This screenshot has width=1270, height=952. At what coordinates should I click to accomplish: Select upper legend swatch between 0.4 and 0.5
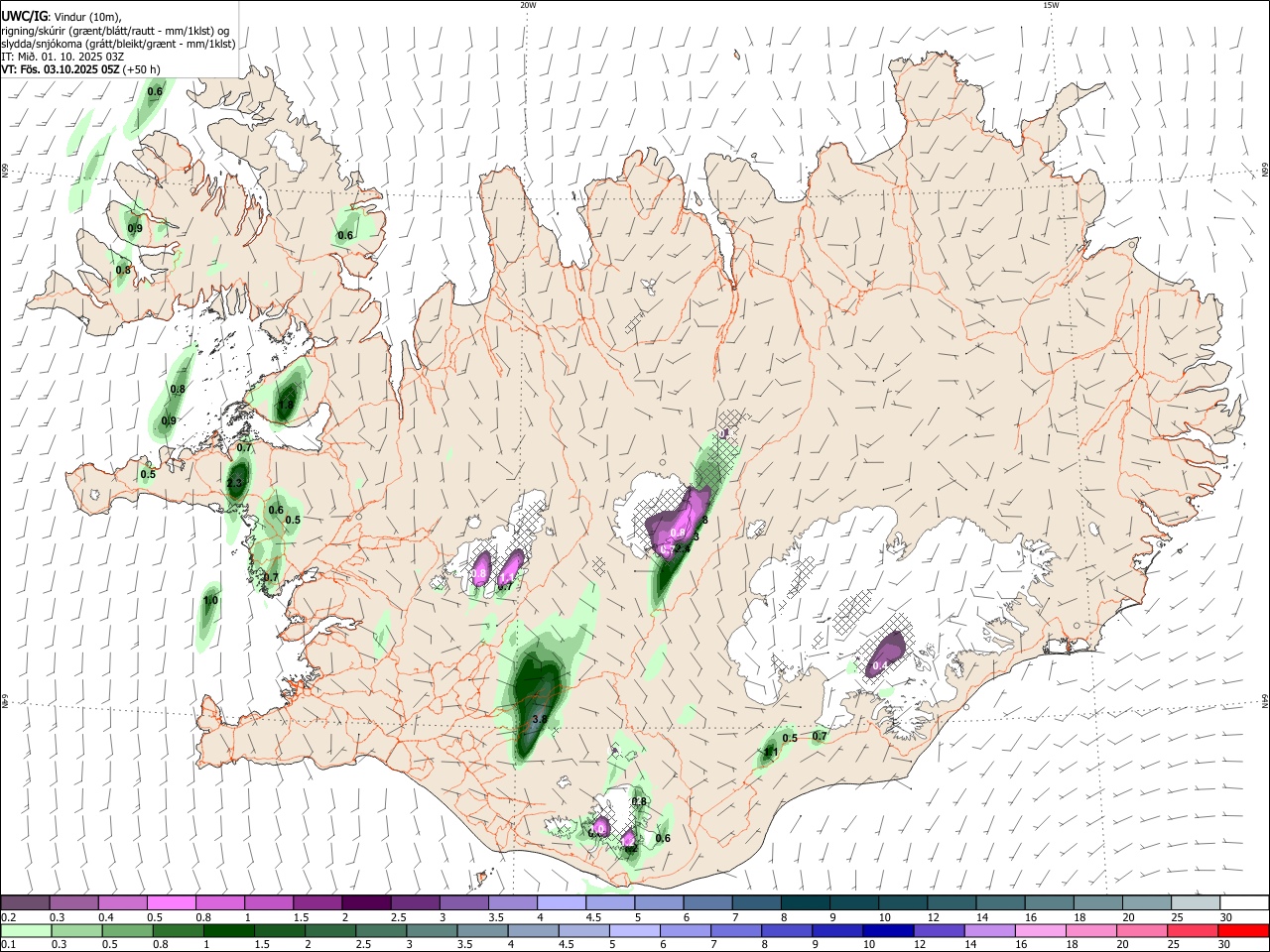click(x=122, y=902)
